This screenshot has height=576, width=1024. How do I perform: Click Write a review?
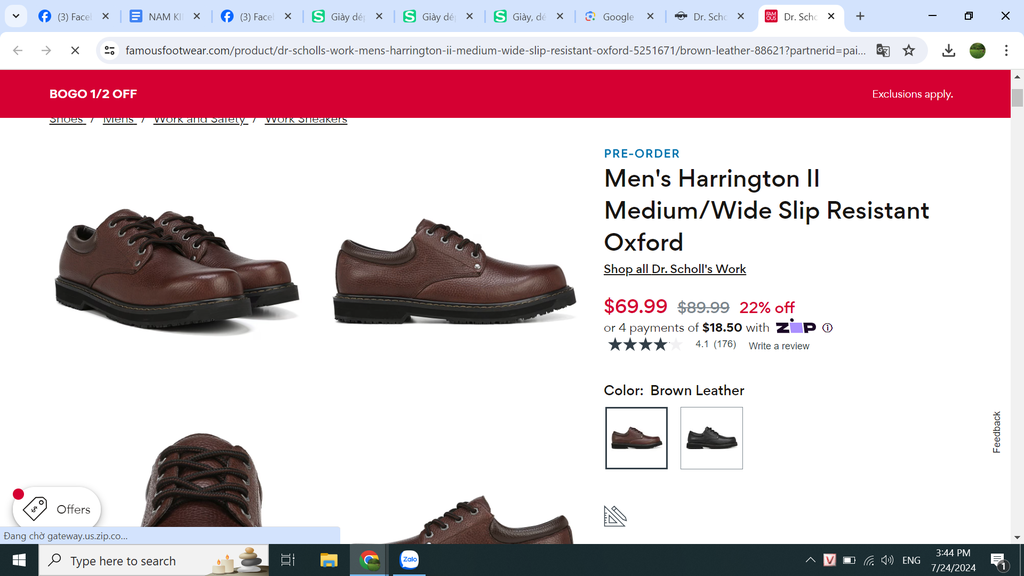(778, 346)
